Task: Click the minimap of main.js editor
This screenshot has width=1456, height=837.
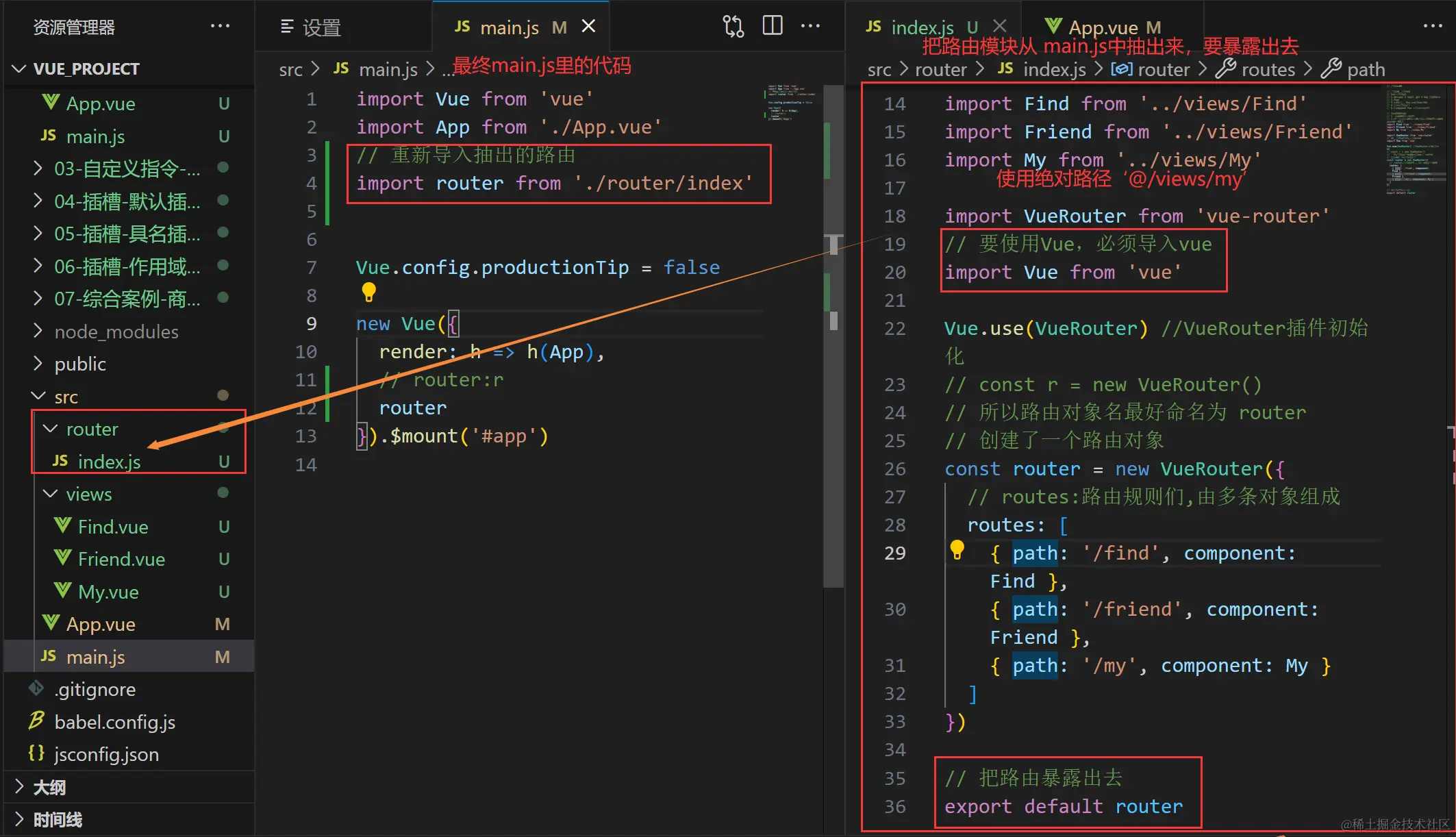Action: [791, 103]
